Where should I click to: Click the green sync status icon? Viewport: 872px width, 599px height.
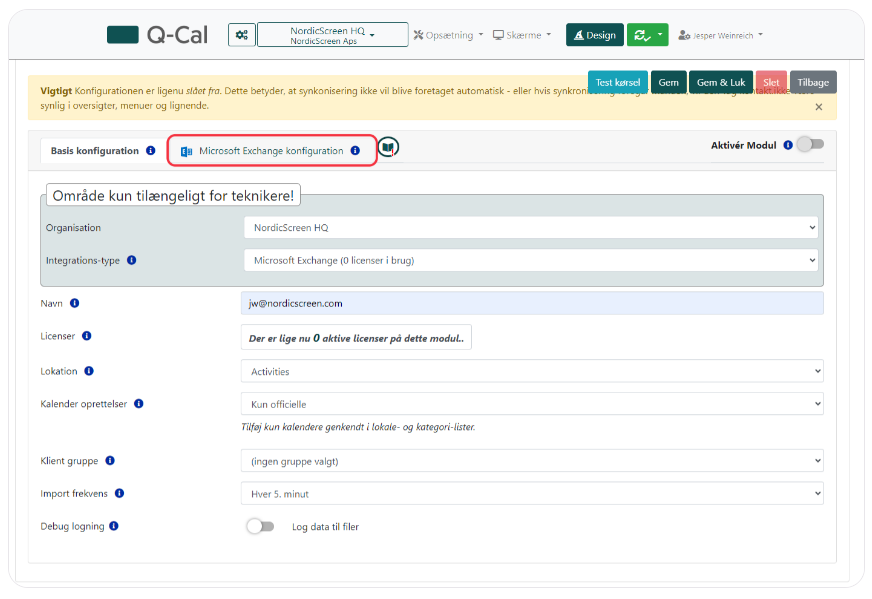641,35
